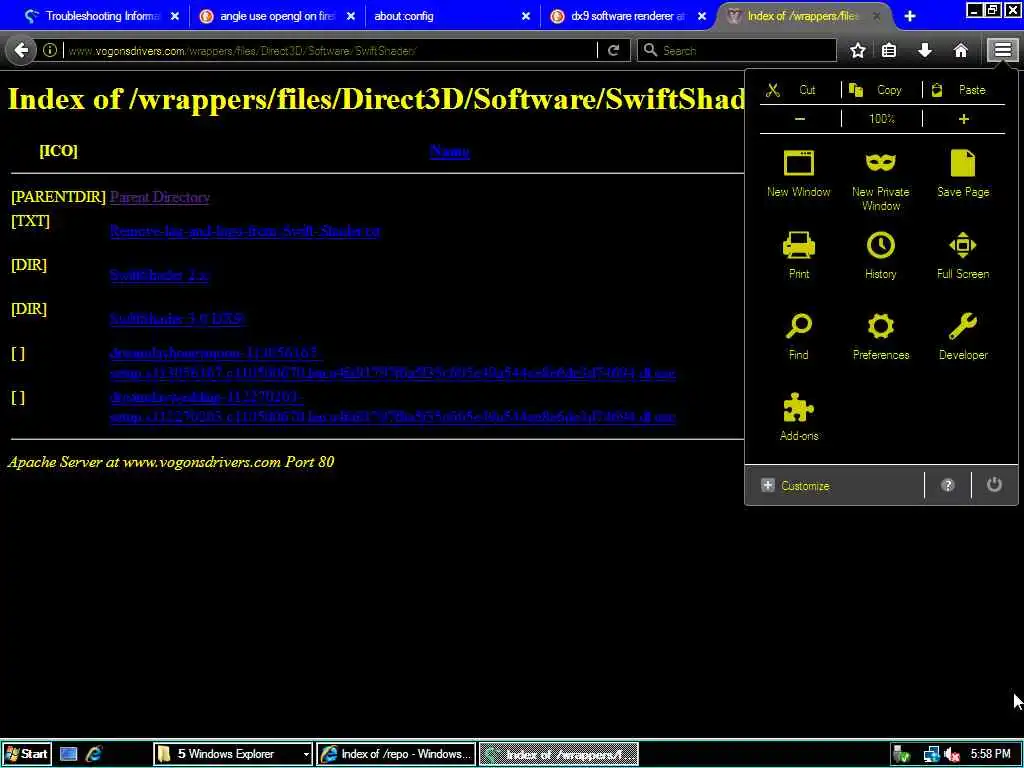Image resolution: width=1024 pixels, height=768 pixels.
Task: Open SwiftShader 2.x directory link
Action: point(159,275)
